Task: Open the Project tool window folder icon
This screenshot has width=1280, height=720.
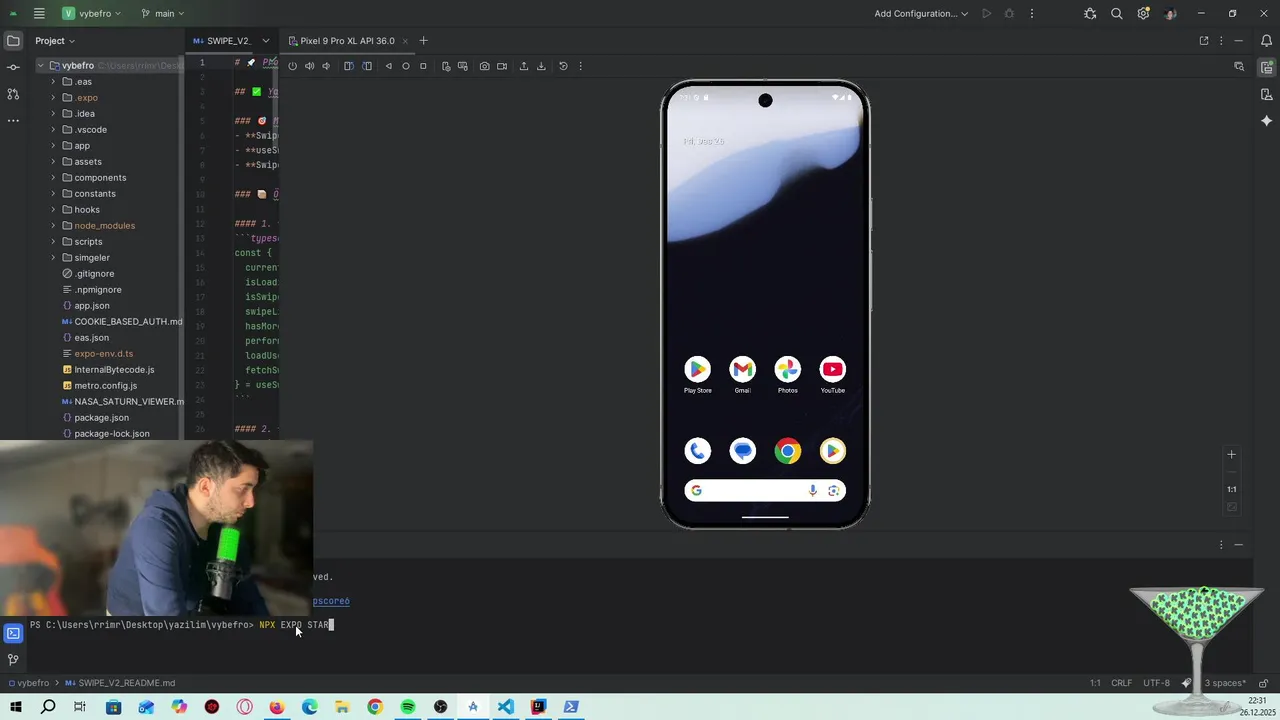Action: coord(13,41)
